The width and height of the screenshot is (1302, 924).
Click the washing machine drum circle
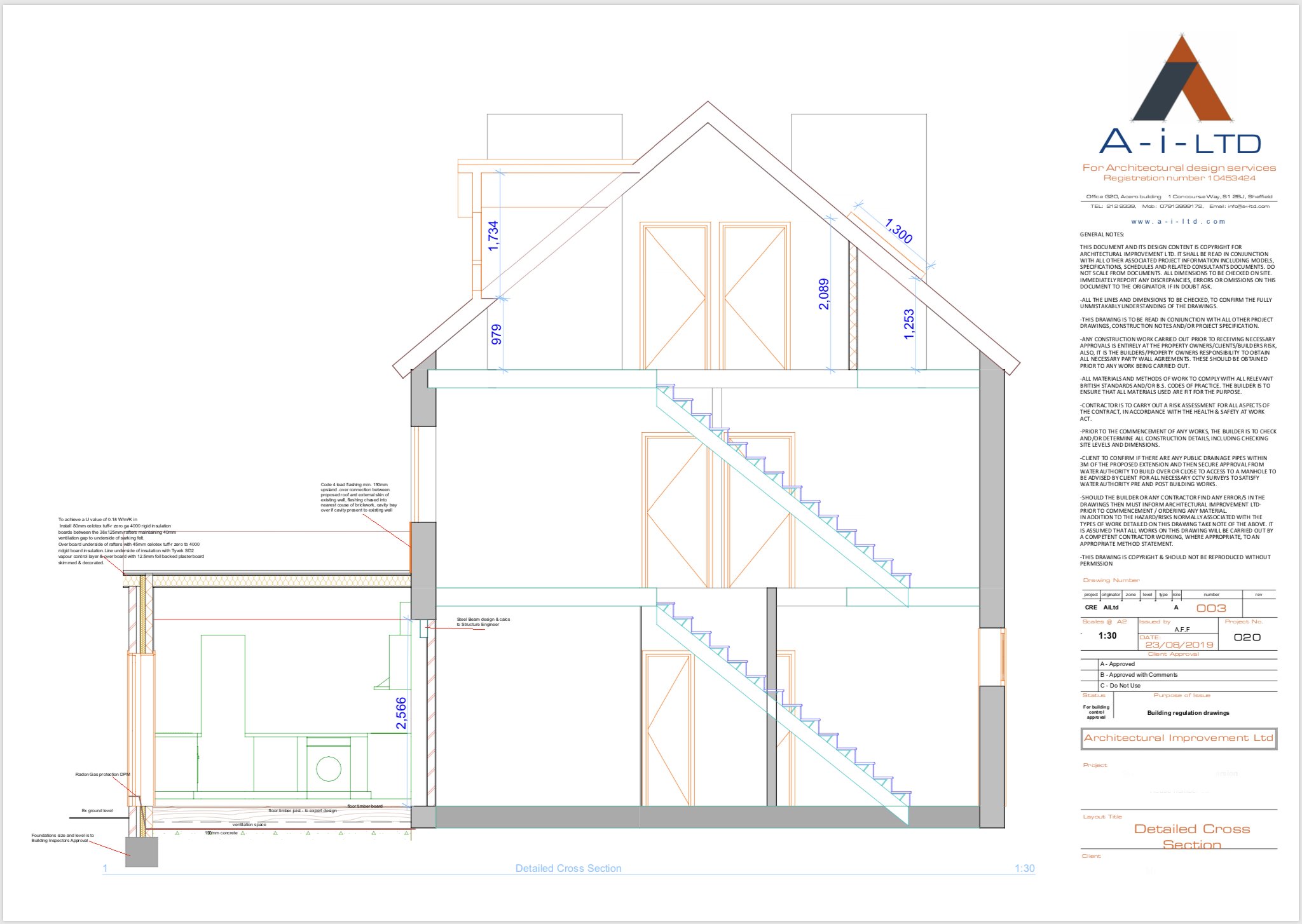329,769
